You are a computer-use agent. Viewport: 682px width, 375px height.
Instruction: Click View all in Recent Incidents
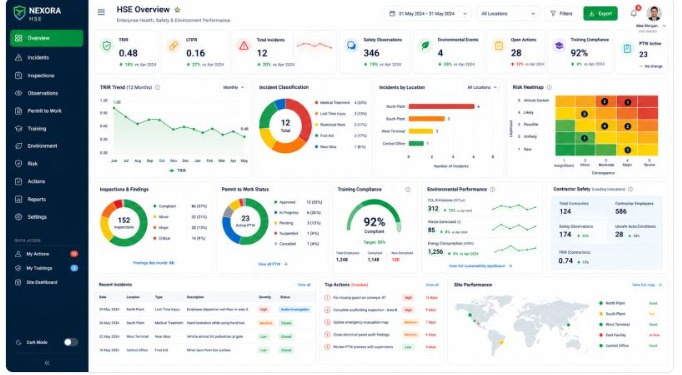point(304,285)
